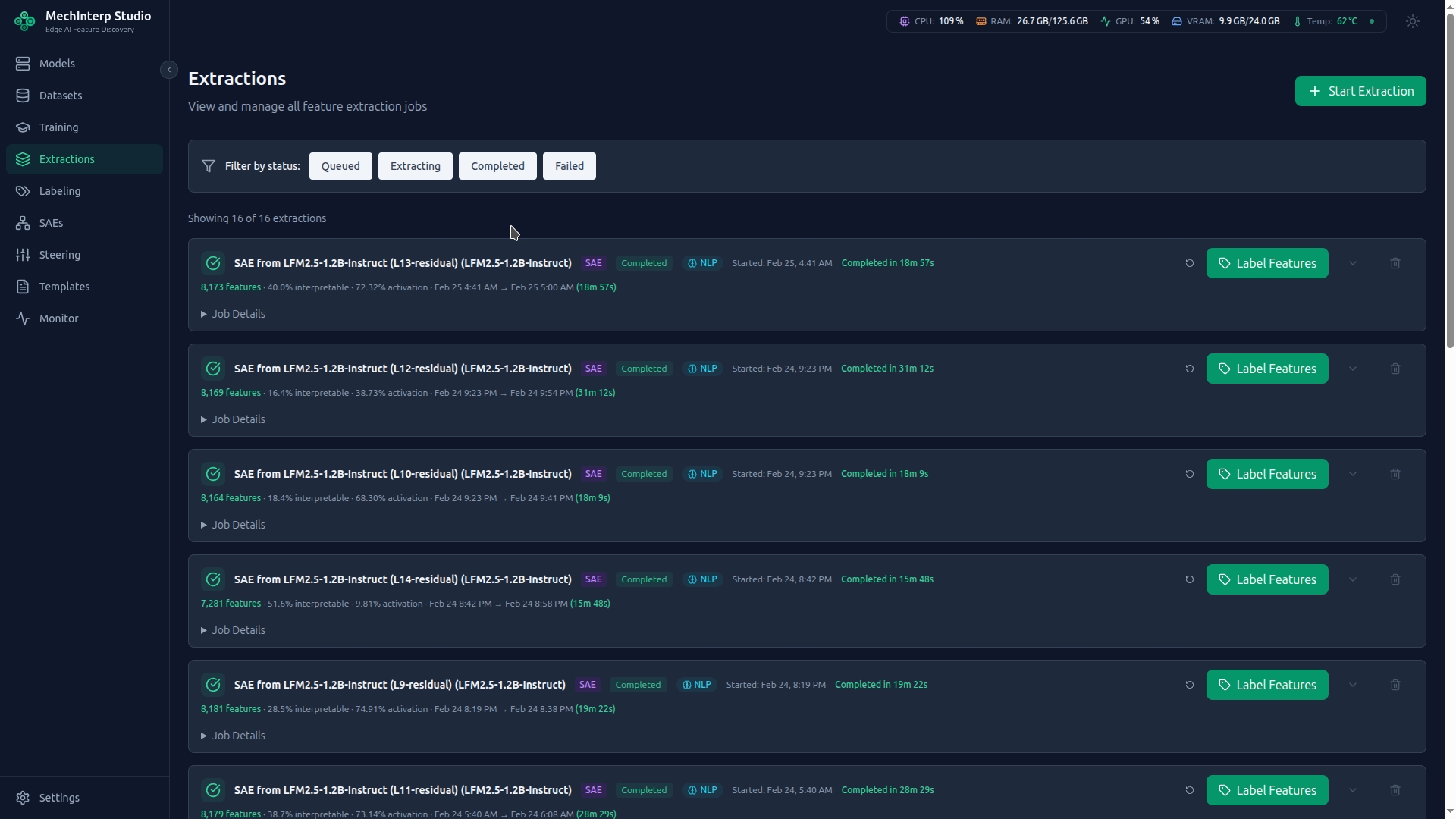
Task: Filter extractions by Failed status
Action: (570, 166)
